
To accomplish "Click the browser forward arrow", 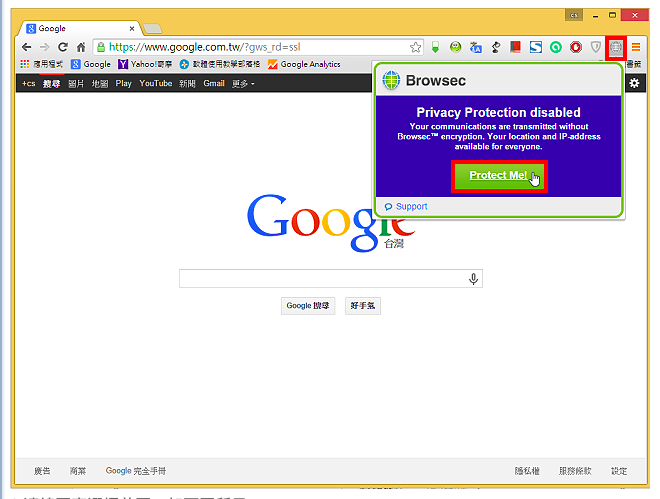I will (x=45, y=47).
